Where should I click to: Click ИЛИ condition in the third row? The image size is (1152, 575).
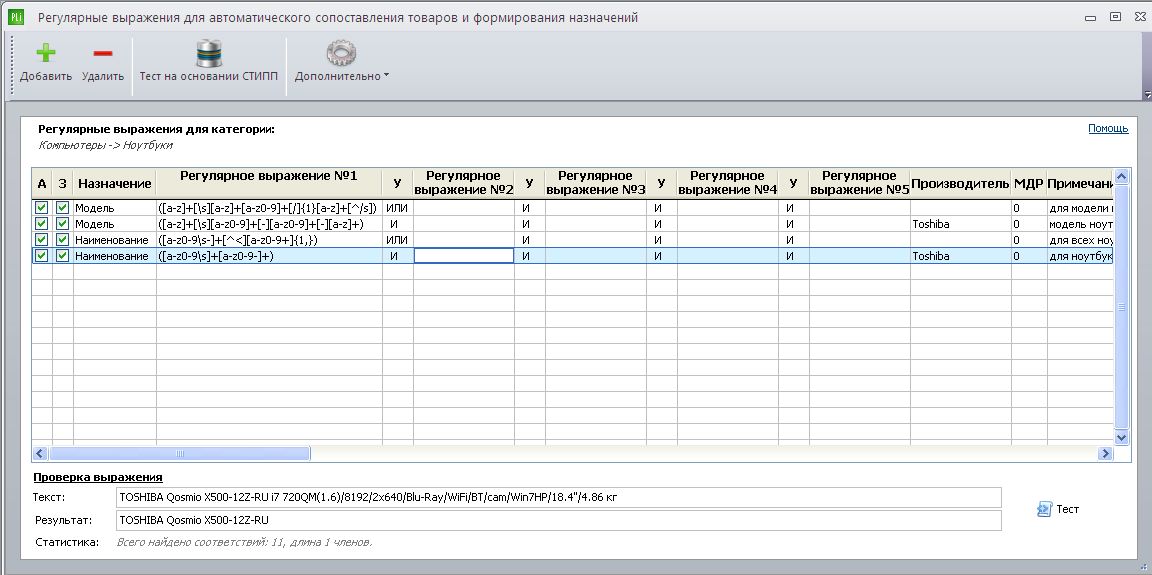(397, 240)
